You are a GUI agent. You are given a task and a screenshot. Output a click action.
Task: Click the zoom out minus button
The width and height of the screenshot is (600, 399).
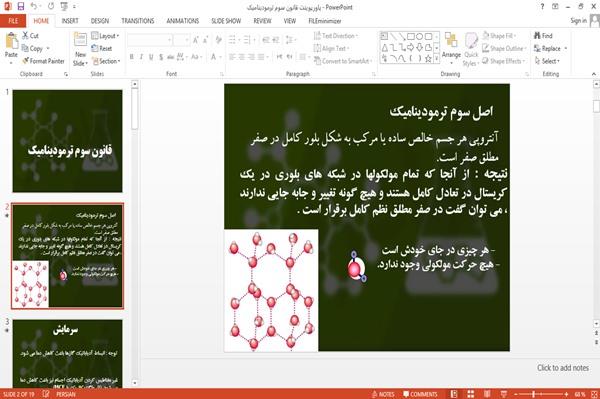pos(516,394)
